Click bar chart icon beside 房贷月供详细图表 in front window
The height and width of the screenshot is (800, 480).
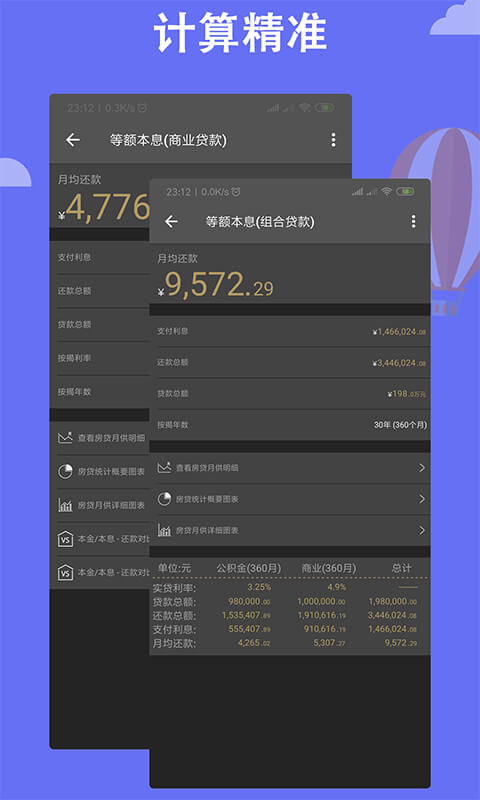pos(164,530)
